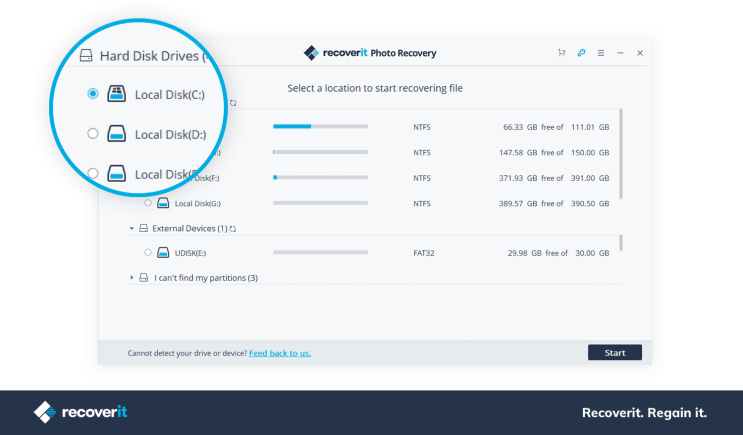Screen dimensions: 743x435
Task: Open the hamburger menu in title bar
Action: click(600, 53)
